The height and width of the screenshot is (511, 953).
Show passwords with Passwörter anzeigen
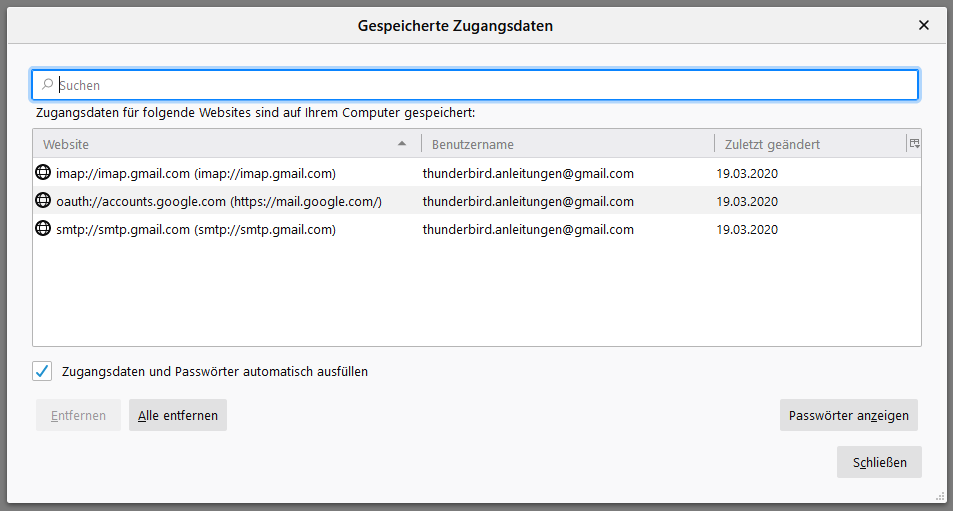pos(848,415)
